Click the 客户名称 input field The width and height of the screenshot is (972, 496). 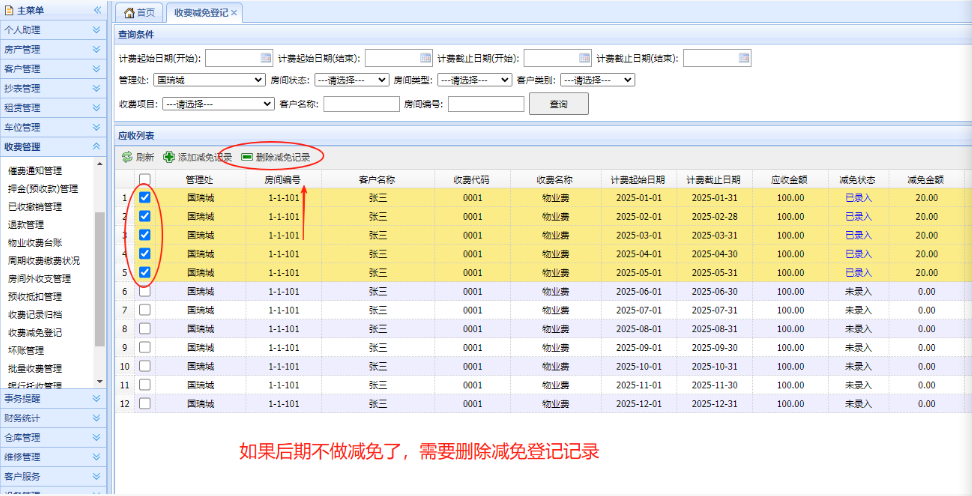coord(361,104)
